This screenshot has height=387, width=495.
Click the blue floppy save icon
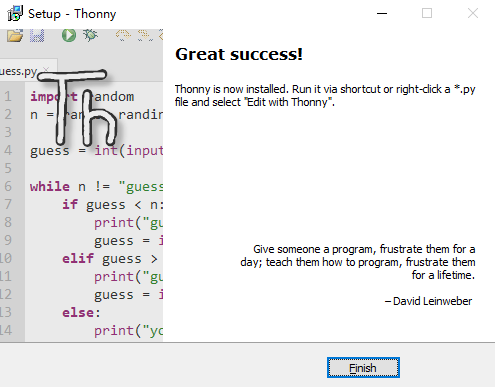[37, 36]
